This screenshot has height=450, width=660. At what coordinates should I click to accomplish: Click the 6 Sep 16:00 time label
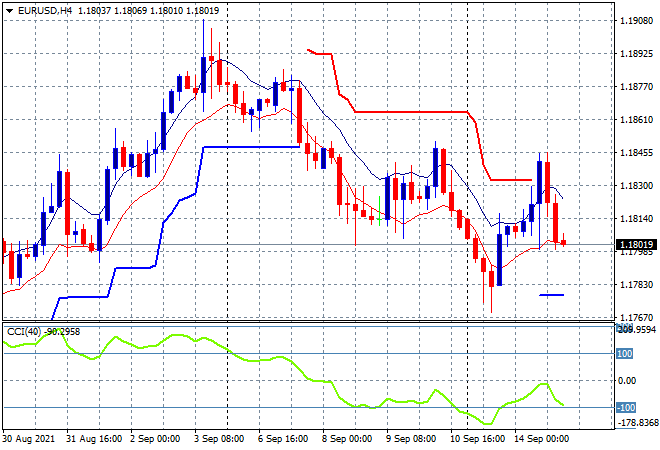click(x=283, y=439)
